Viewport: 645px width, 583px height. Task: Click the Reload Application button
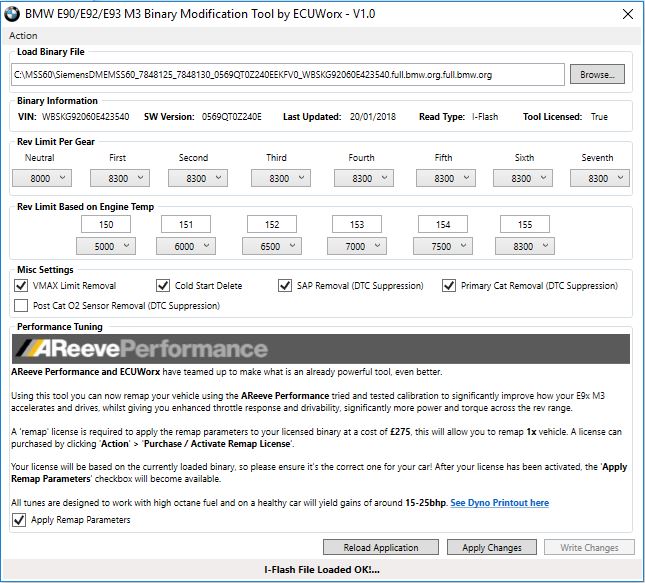pos(381,547)
